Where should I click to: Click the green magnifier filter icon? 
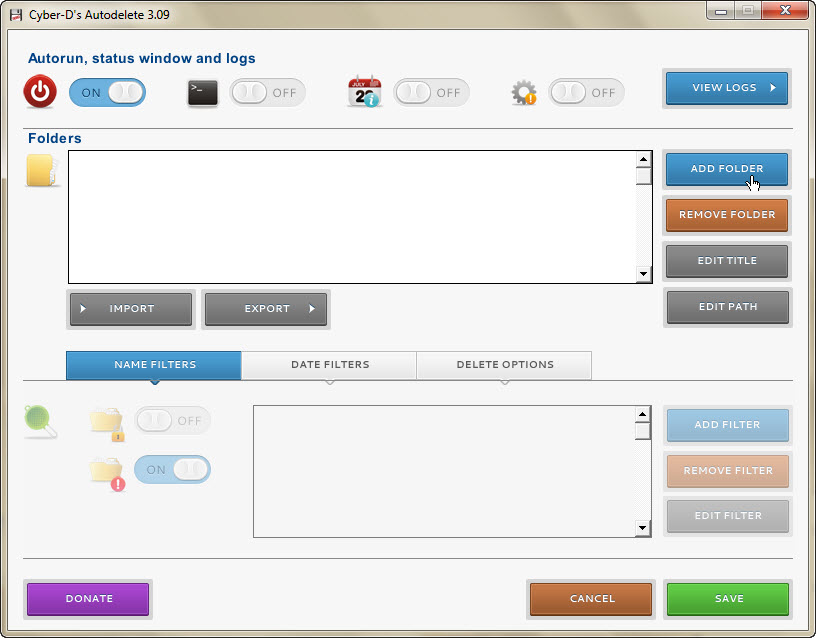[x=40, y=422]
